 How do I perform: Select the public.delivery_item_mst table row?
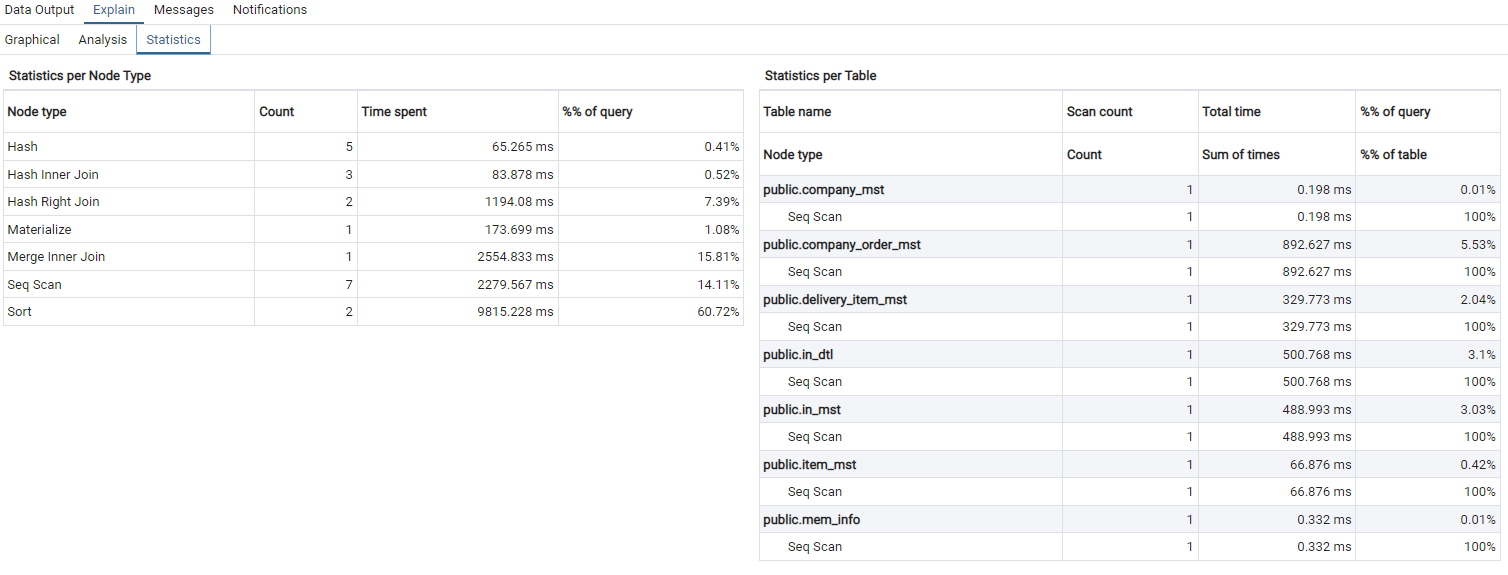[x=1130, y=300]
